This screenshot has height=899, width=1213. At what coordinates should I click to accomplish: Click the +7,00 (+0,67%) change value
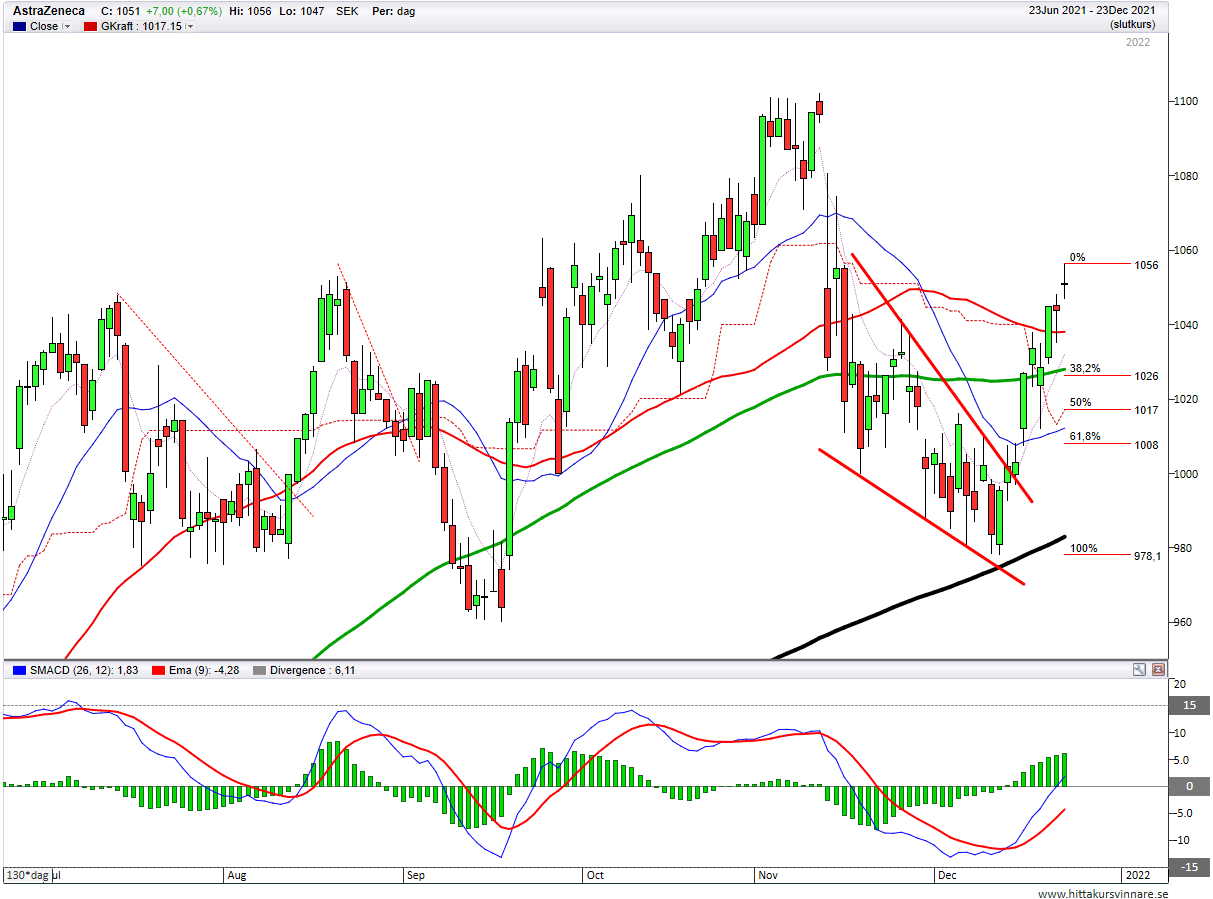(184, 12)
